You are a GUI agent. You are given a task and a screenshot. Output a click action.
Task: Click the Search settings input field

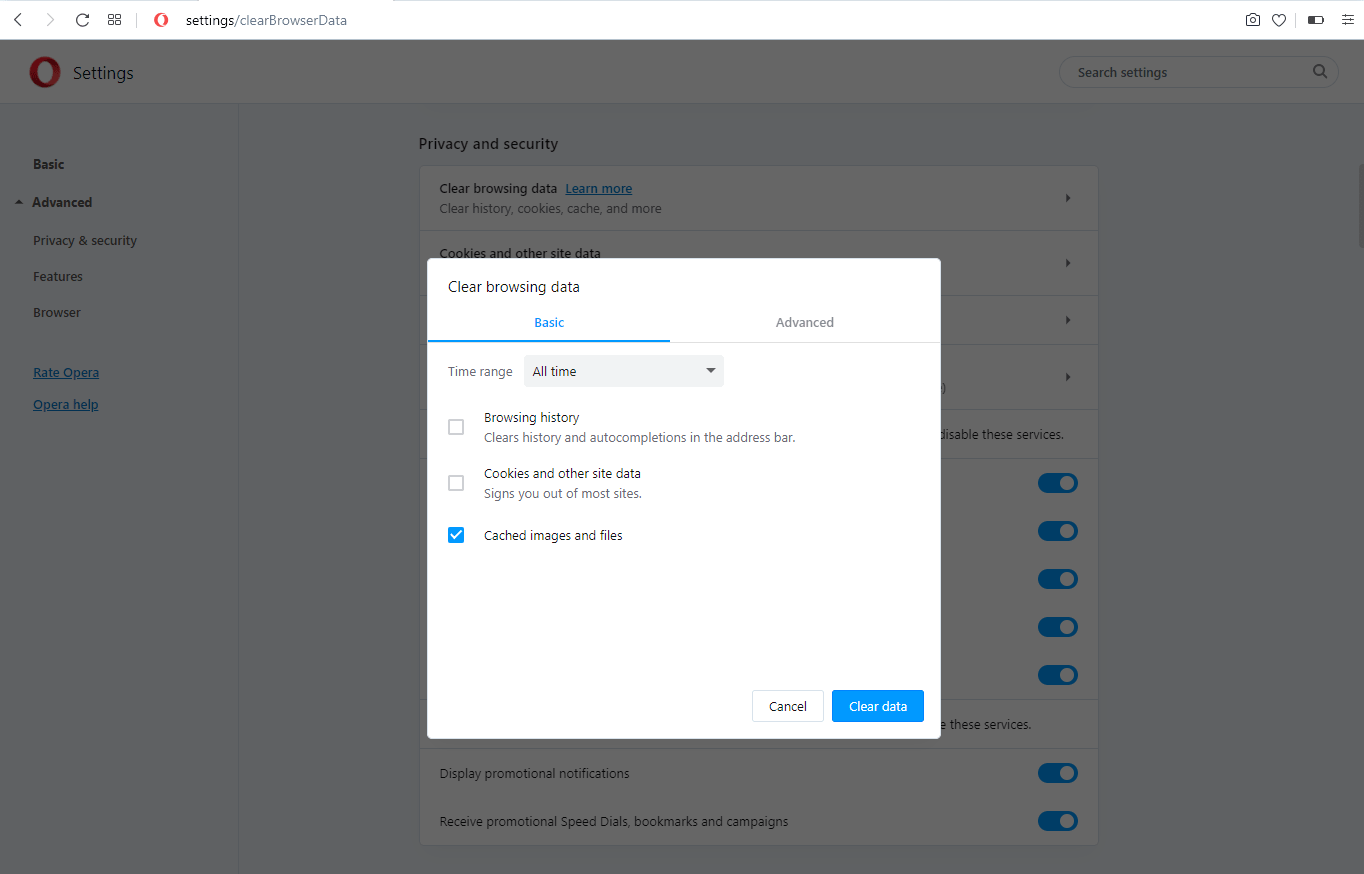pos(1190,72)
